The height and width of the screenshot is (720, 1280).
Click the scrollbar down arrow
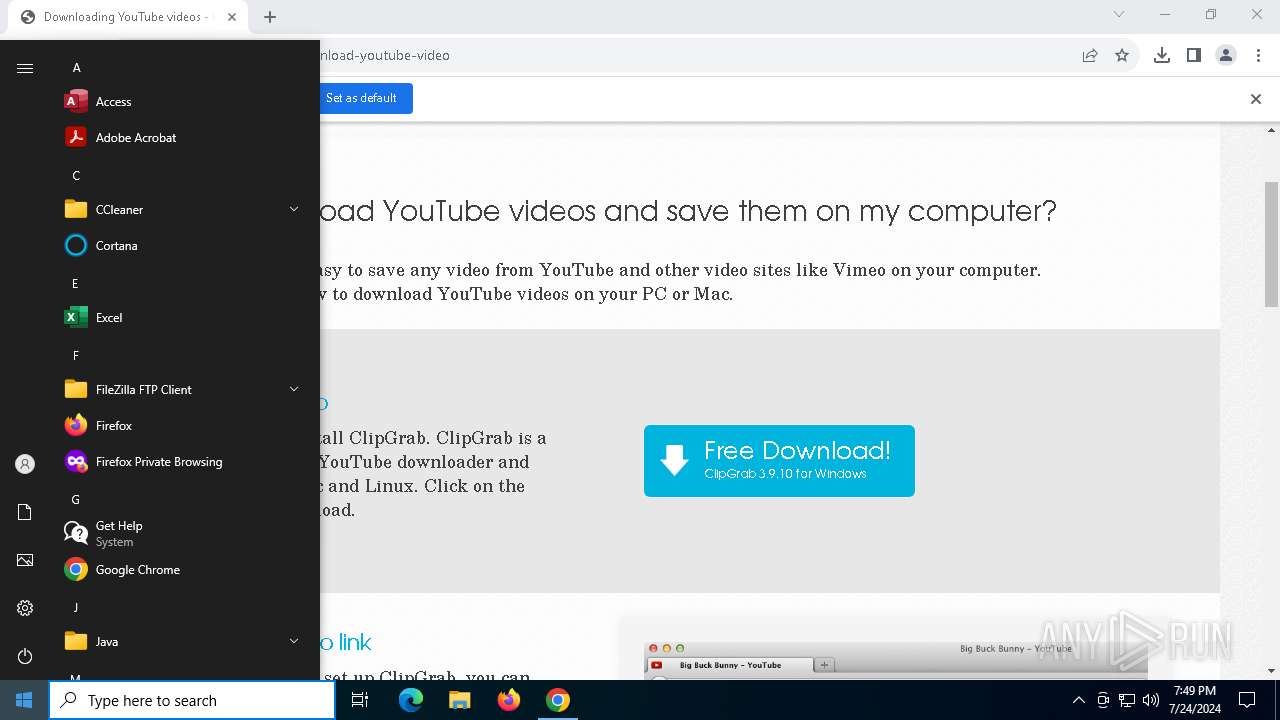coord(1272,671)
